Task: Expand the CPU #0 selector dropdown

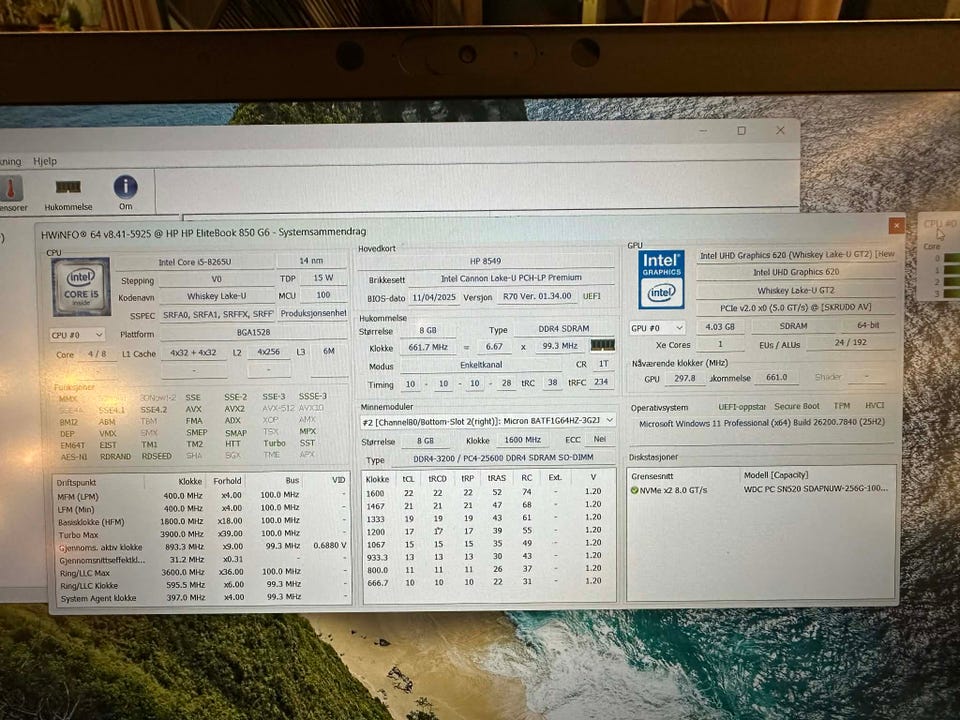Action: tap(77, 335)
